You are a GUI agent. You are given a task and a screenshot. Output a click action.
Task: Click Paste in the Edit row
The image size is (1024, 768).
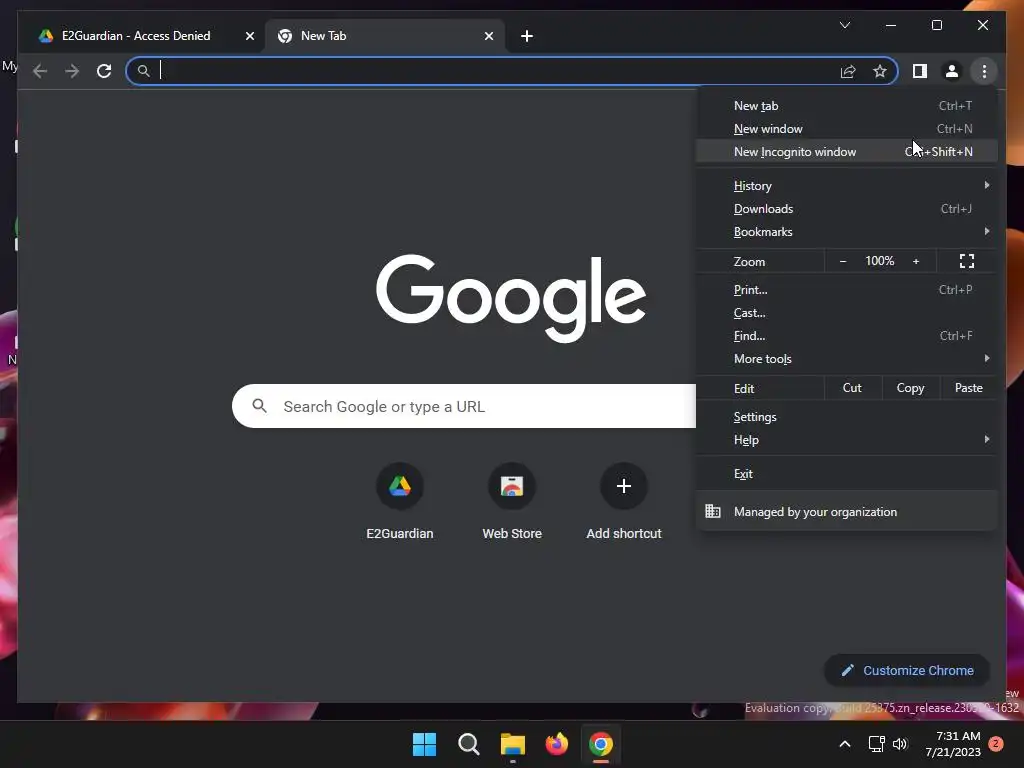(x=968, y=388)
